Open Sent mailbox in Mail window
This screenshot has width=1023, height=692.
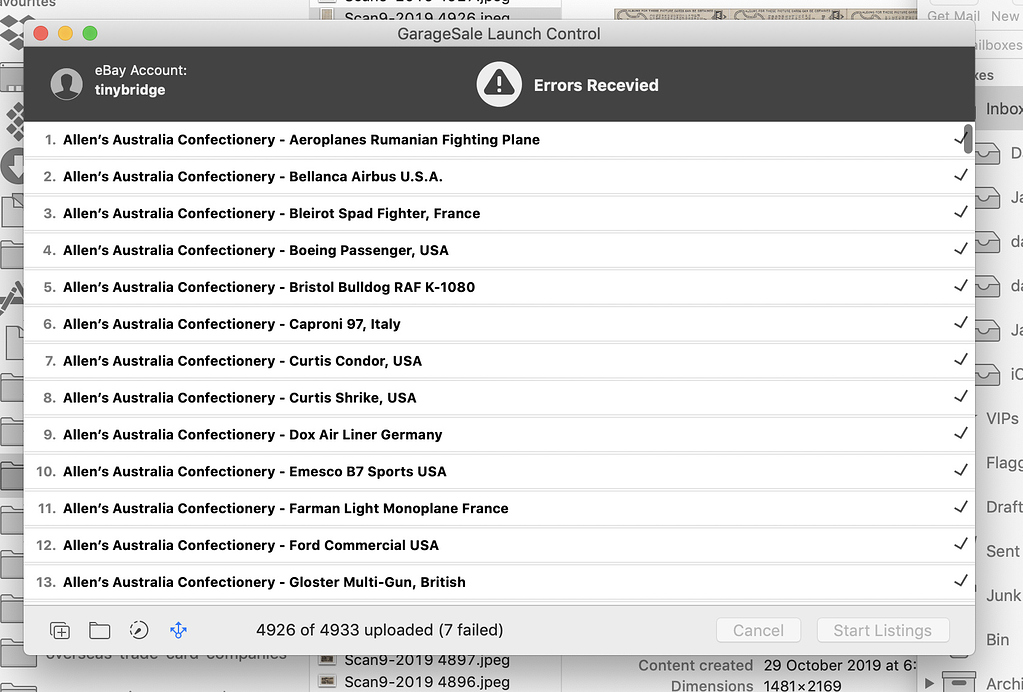(x=1003, y=551)
